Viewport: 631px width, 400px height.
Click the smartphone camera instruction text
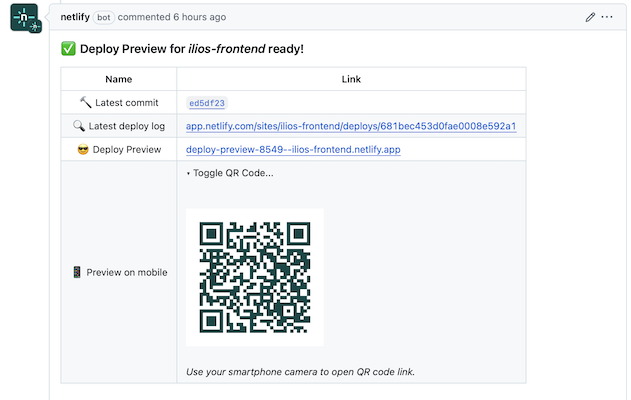click(x=300, y=372)
